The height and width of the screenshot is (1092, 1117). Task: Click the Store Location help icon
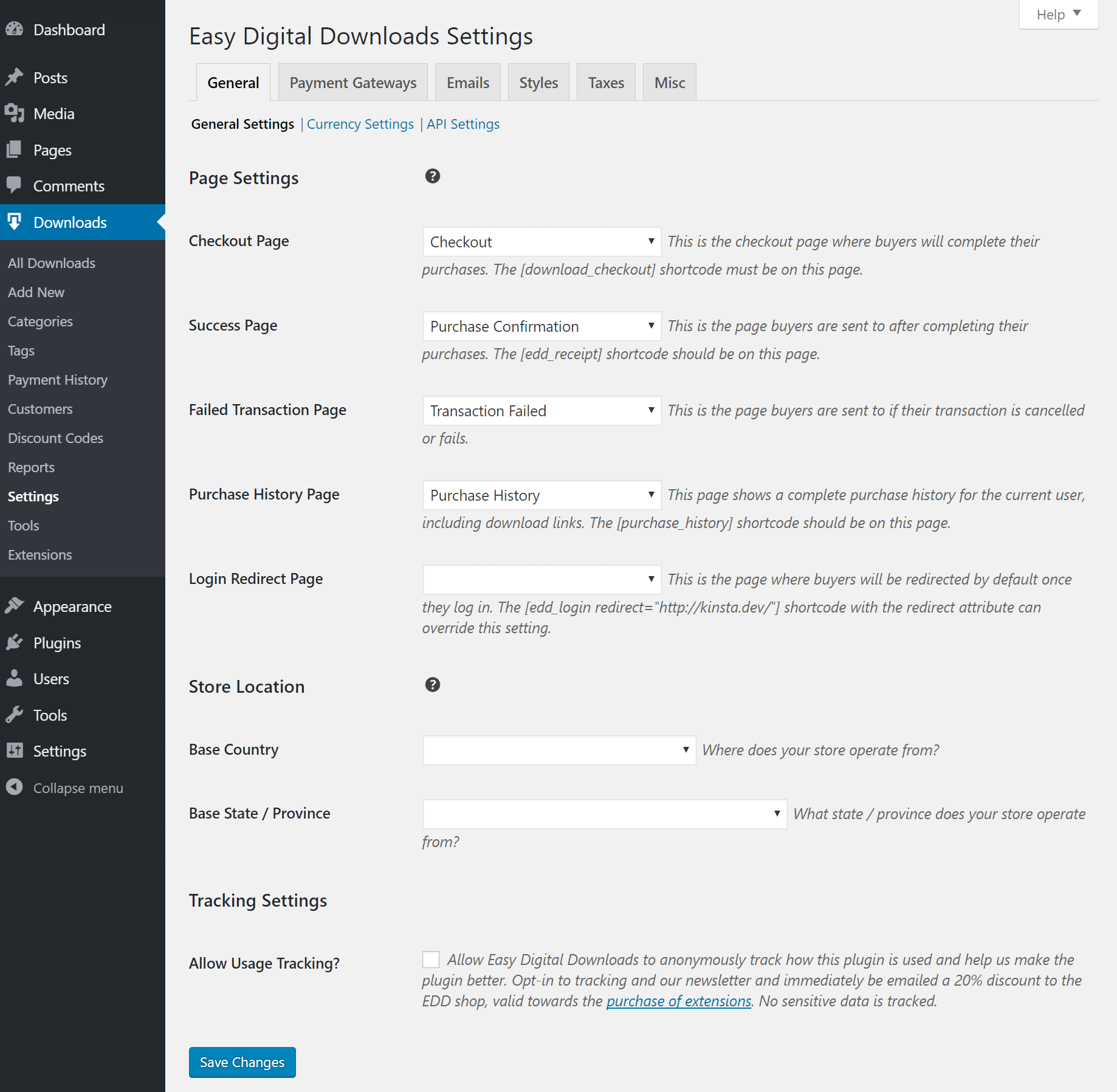[x=433, y=685]
